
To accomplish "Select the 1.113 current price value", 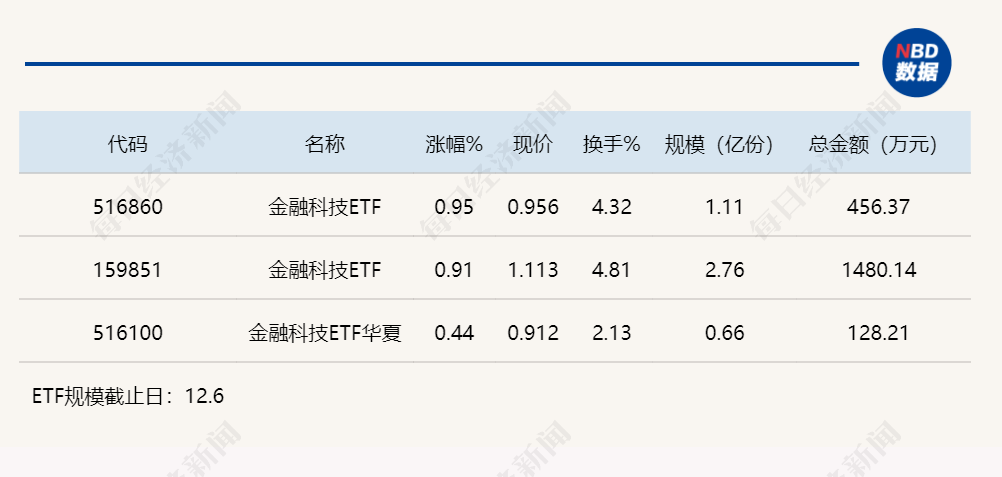I will pos(533,270).
